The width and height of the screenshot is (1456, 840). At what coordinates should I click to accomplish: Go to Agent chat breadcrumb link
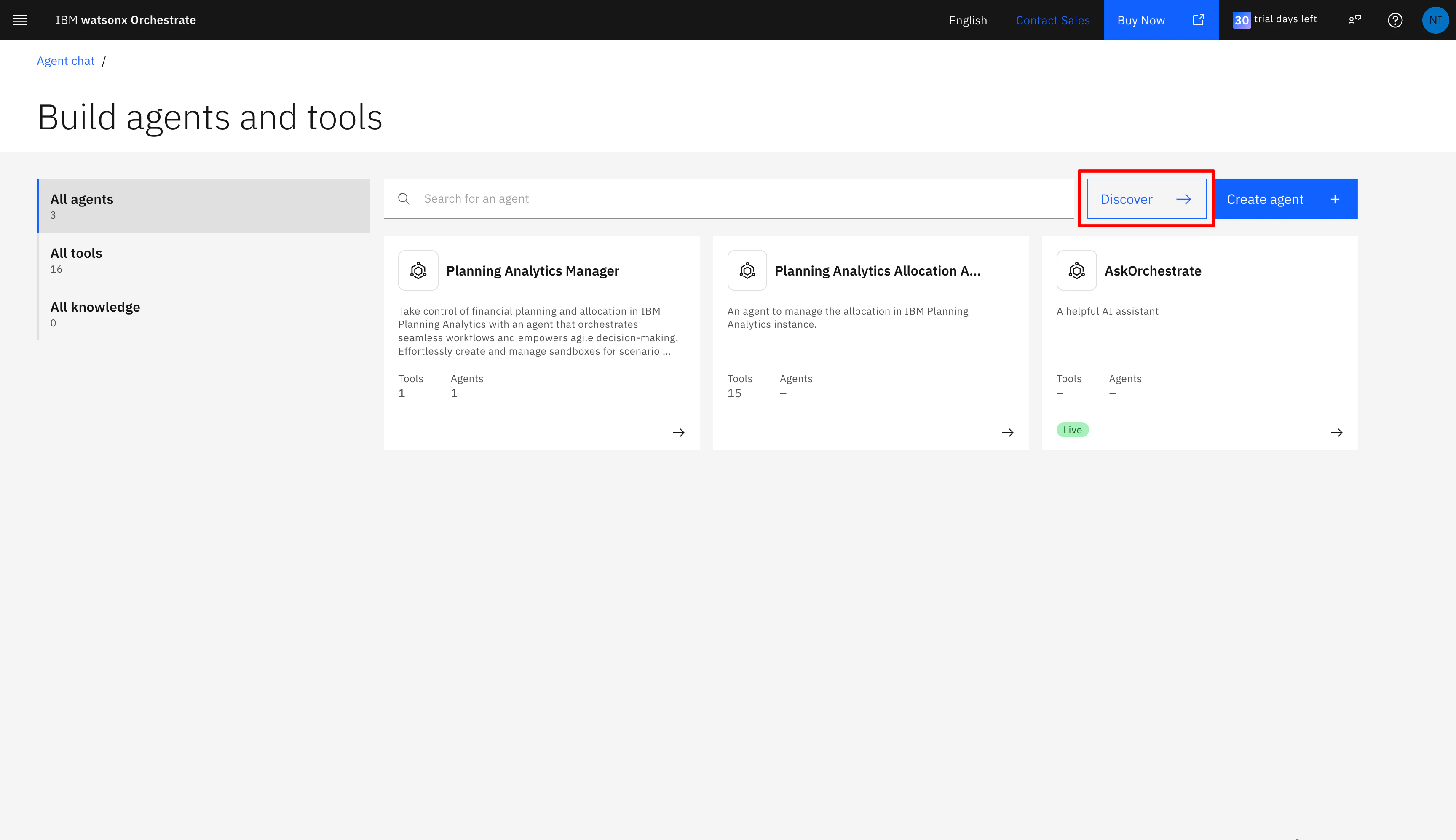[65, 61]
